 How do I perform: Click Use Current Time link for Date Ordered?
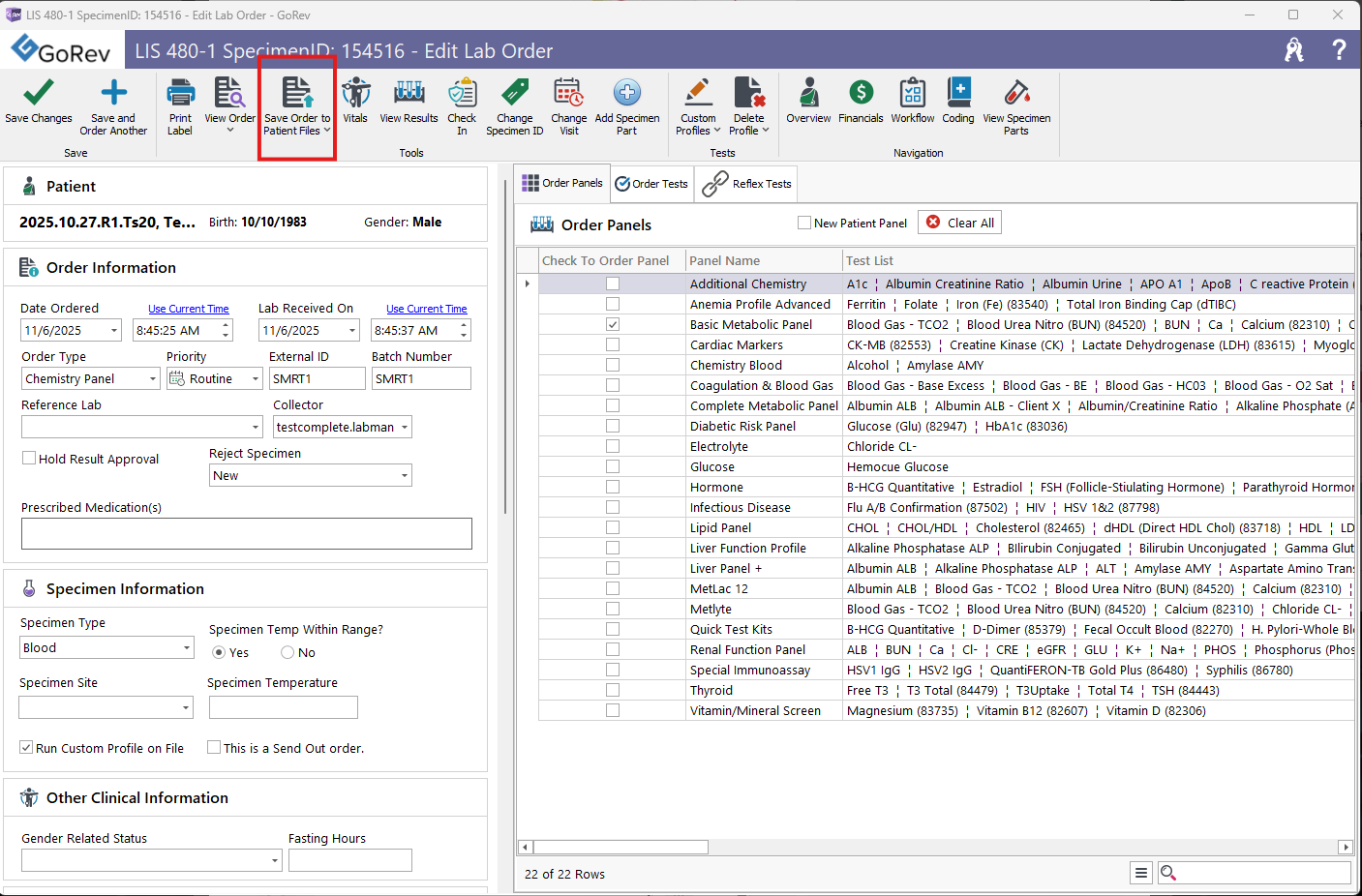click(189, 309)
